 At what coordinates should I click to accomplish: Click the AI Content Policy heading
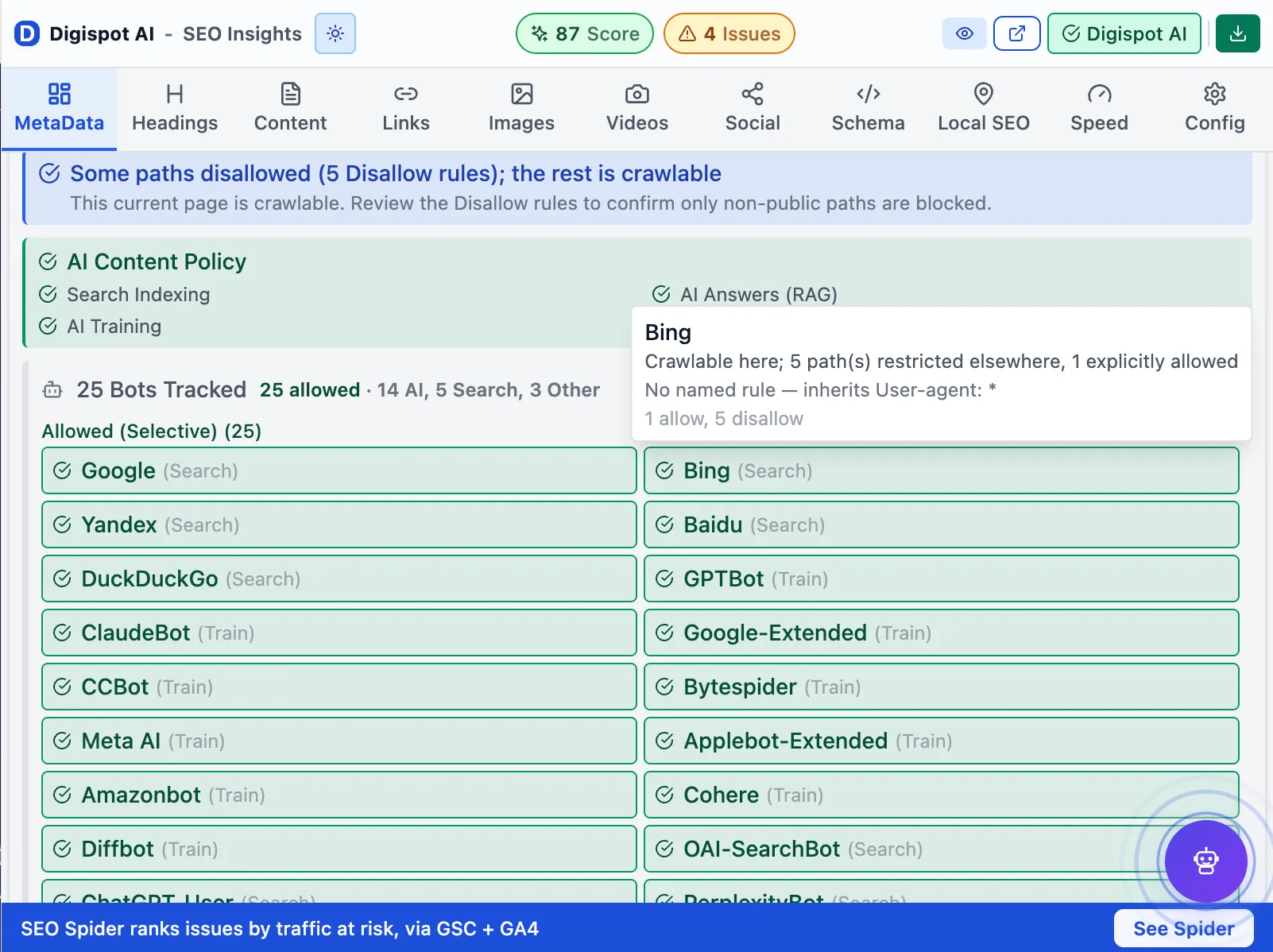pyautogui.click(x=157, y=261)
